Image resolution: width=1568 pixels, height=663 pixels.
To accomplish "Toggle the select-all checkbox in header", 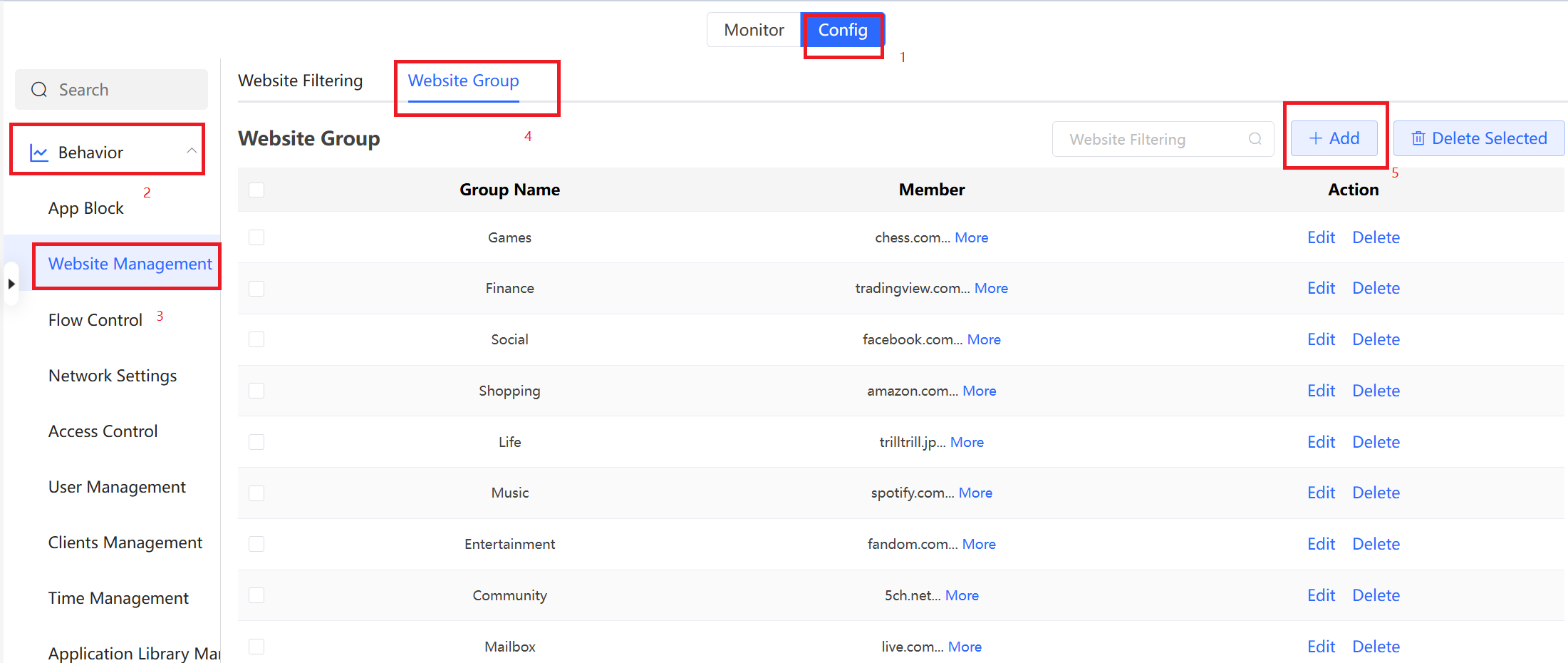I will pyautogui.click(x=256, y=190).
